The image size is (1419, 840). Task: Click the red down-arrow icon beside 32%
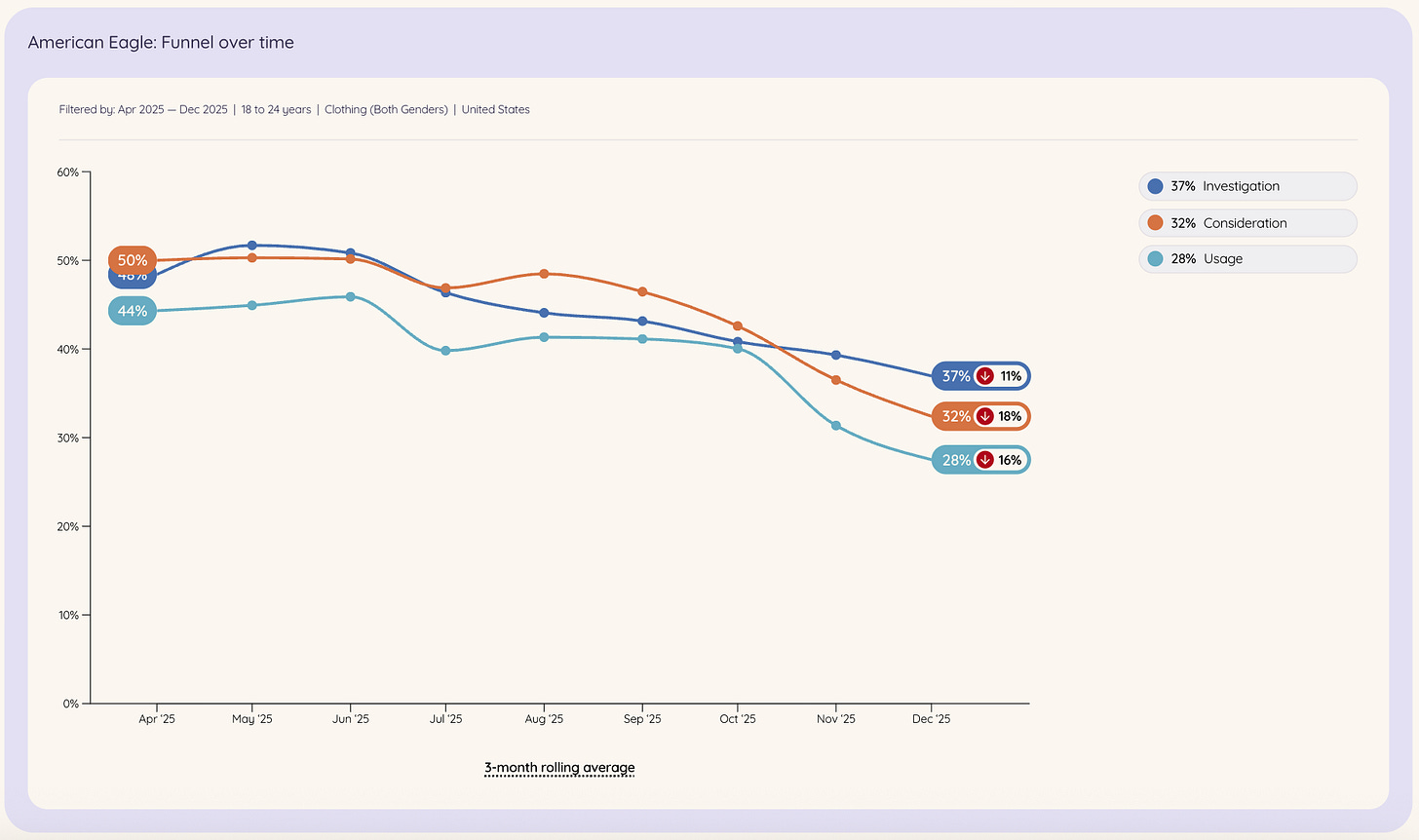985,417
